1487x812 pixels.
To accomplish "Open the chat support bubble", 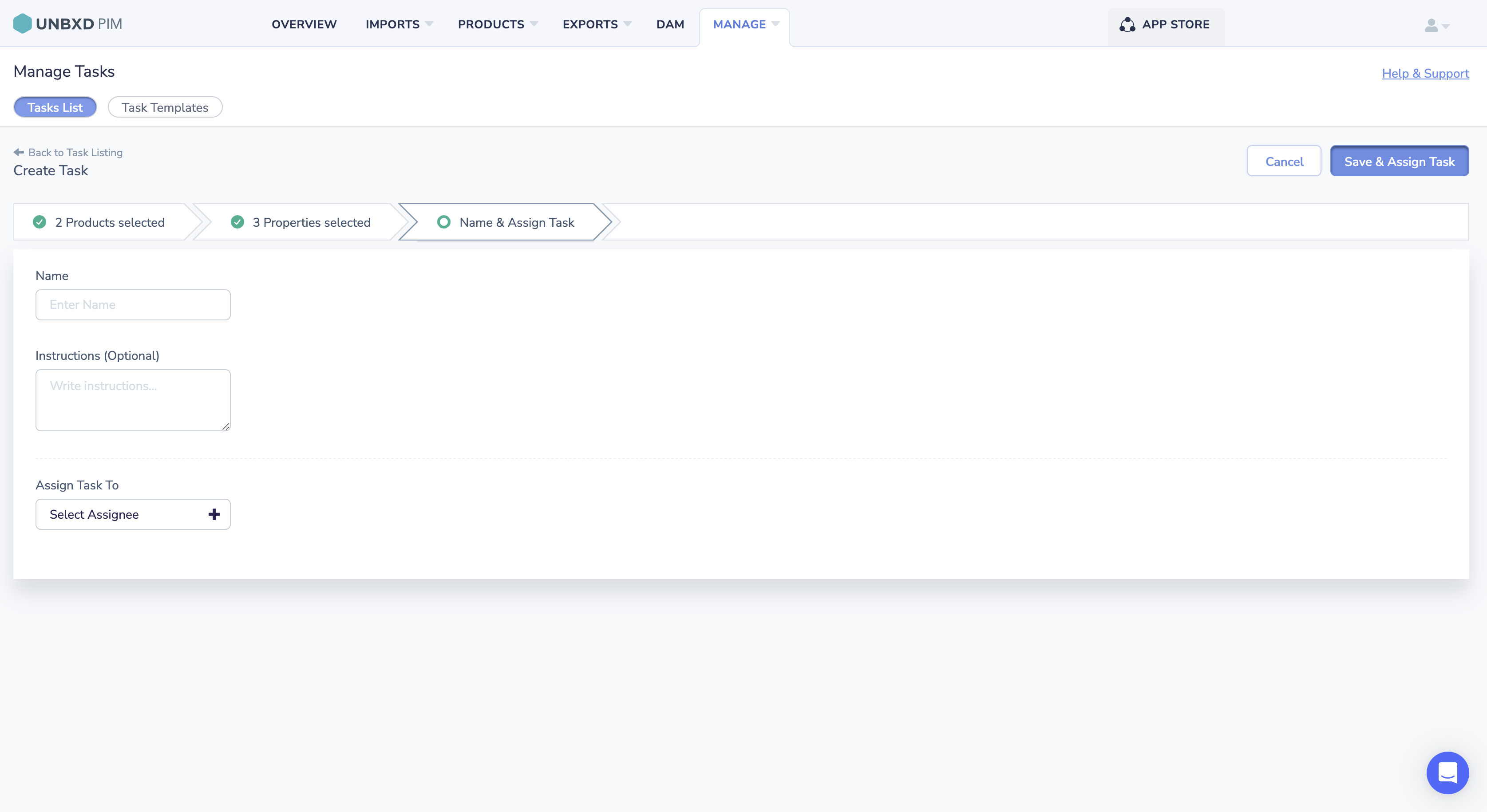I will pyautogui.click(x=1447, y=772).
